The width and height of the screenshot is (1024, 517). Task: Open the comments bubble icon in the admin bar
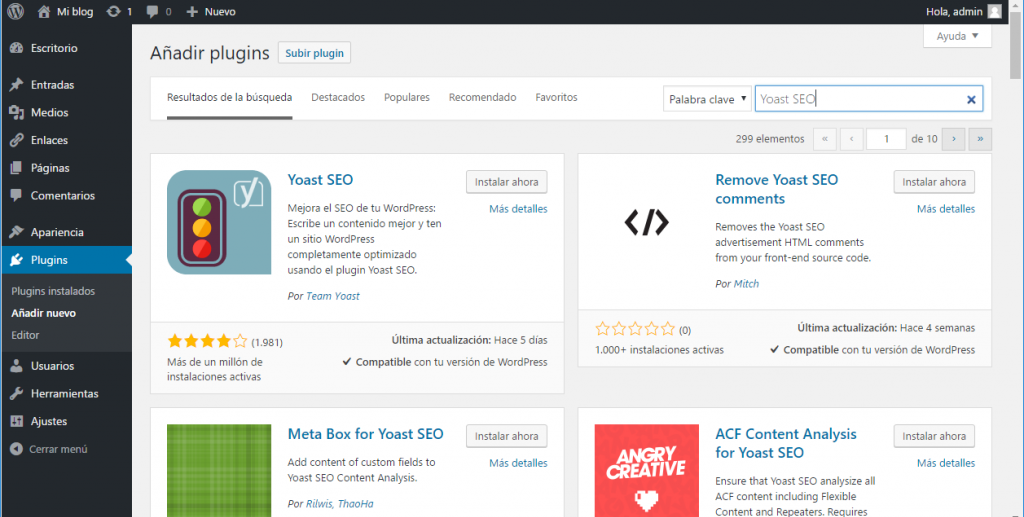coord(152,12)
